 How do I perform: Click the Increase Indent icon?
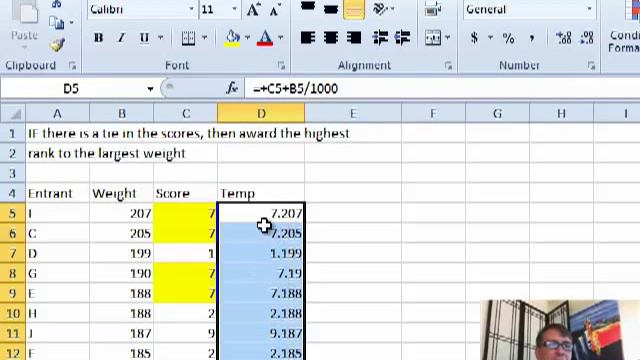coord(402,38)
